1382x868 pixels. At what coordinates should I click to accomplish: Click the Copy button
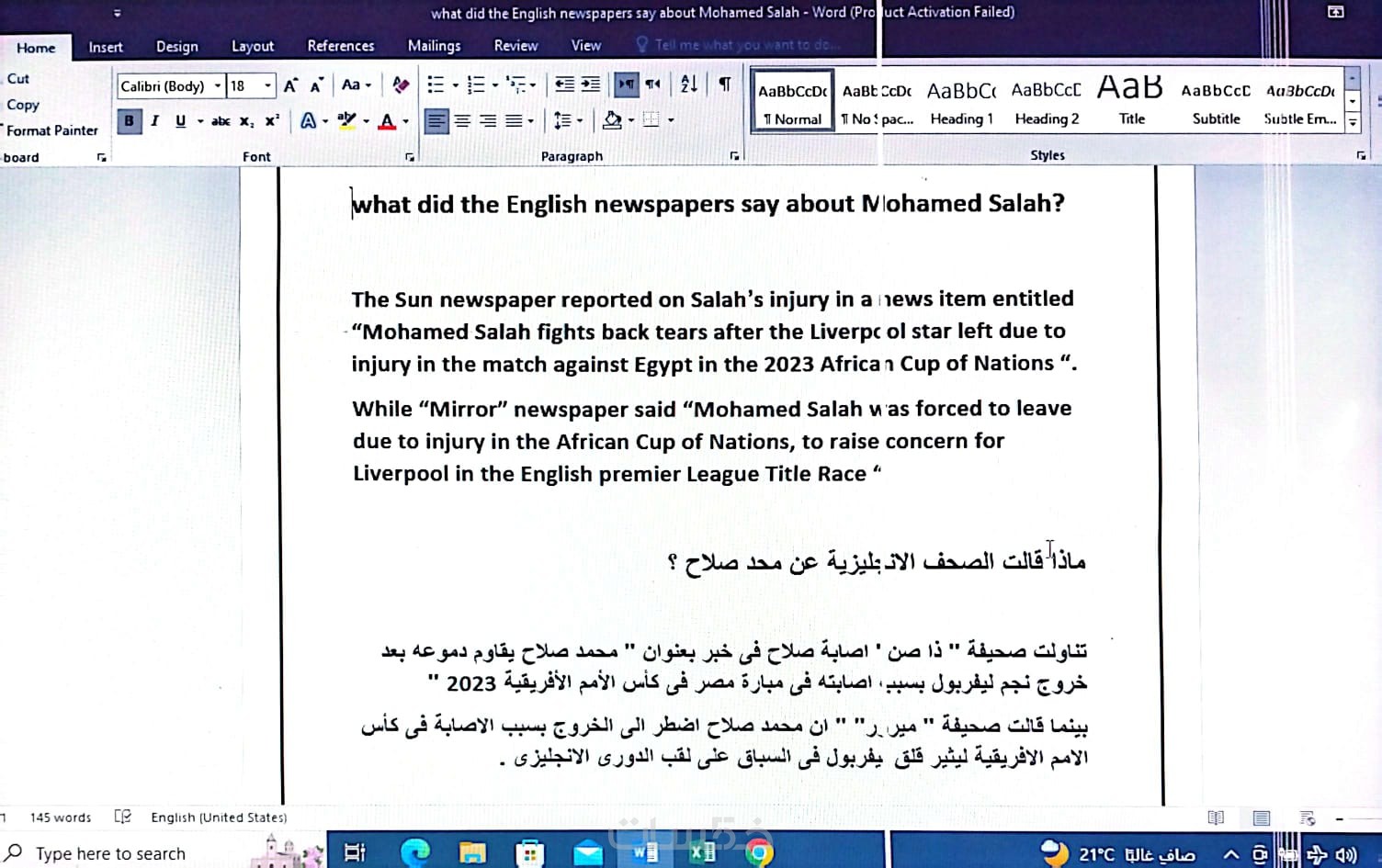(22, 105)
